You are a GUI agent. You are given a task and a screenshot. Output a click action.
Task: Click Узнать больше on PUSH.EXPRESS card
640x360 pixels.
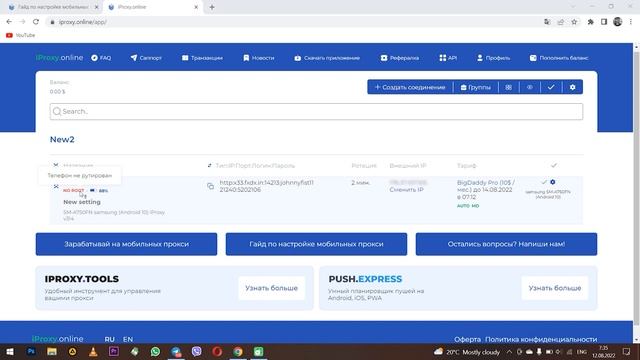tap(555, 288)
